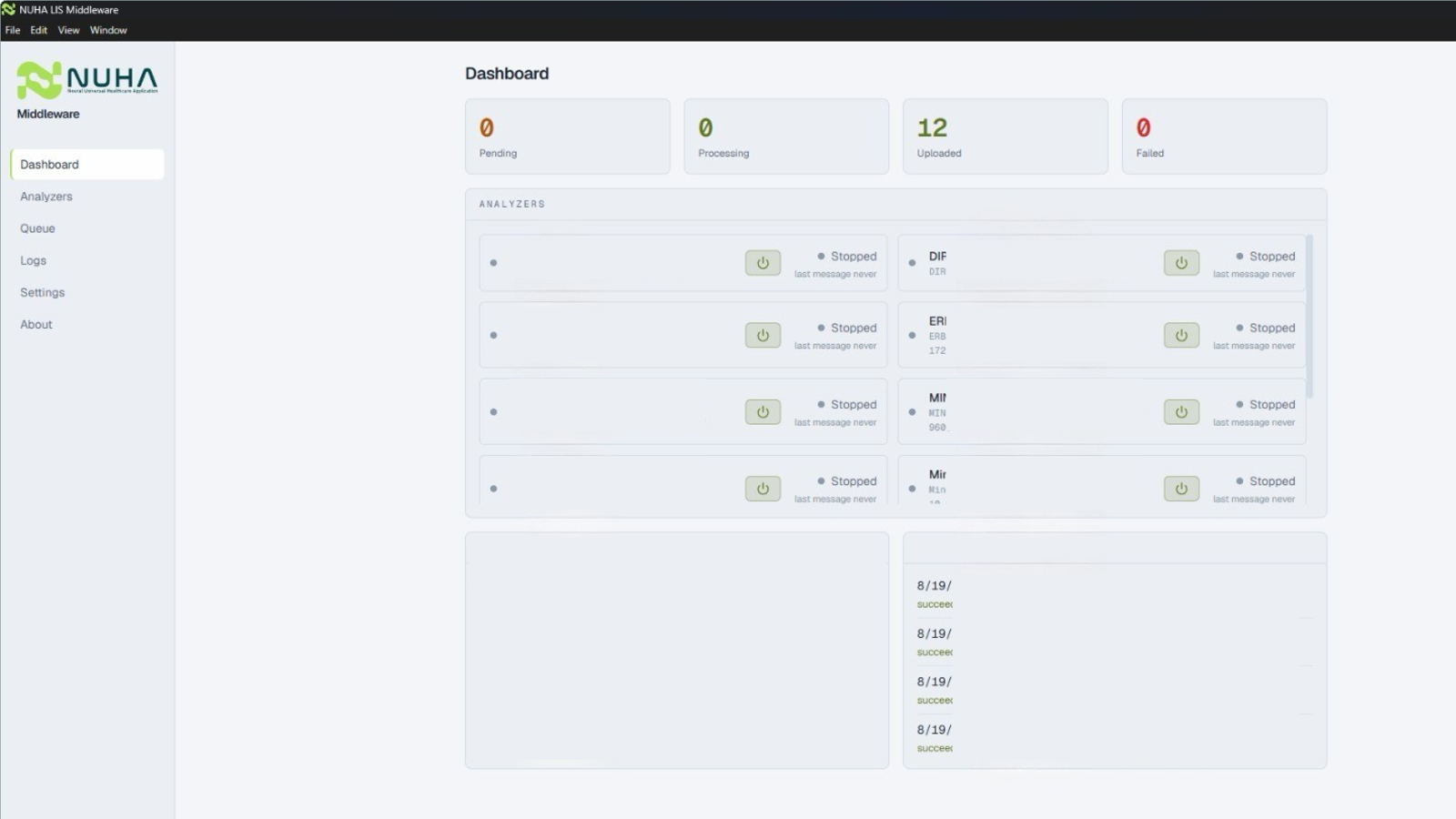Viewport: 1456px width, 819px height.
Task: Click the Stopped status in the DIF row
Action: point(1265,257)
